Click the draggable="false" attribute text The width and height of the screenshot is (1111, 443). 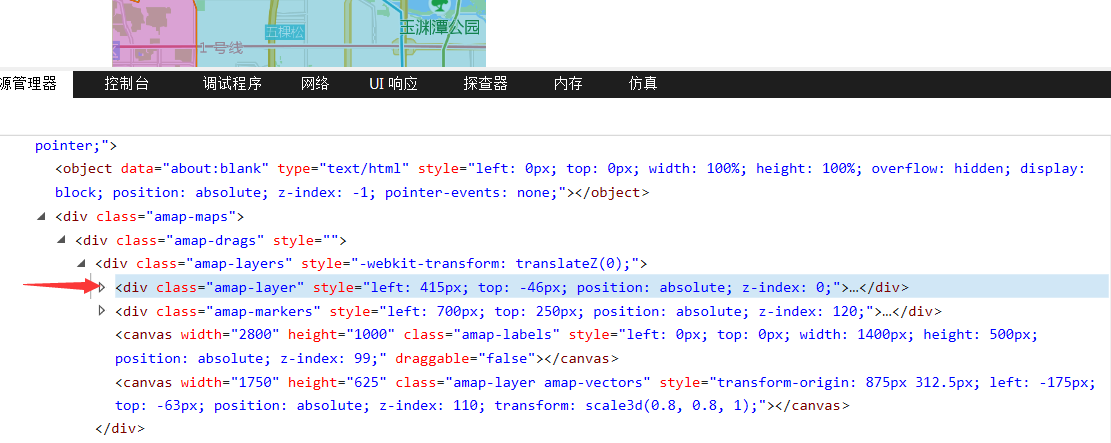pyautogui.click(x=466, y=359)
